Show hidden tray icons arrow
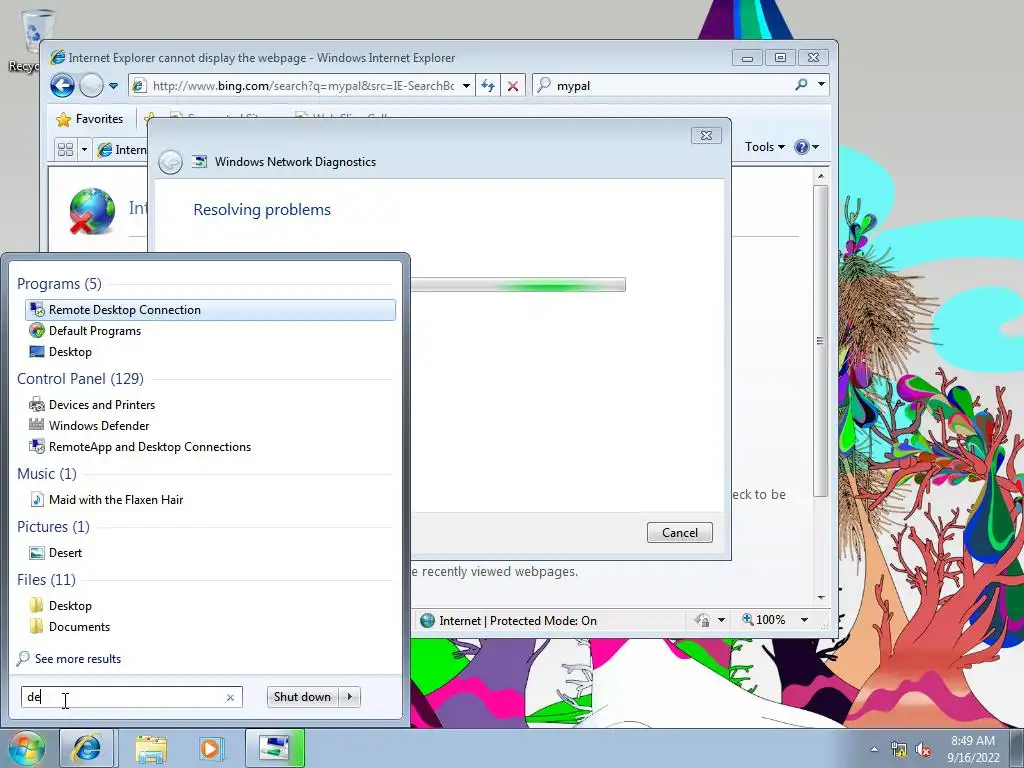This screenshot has height=768, width=1024. (874, 750)
